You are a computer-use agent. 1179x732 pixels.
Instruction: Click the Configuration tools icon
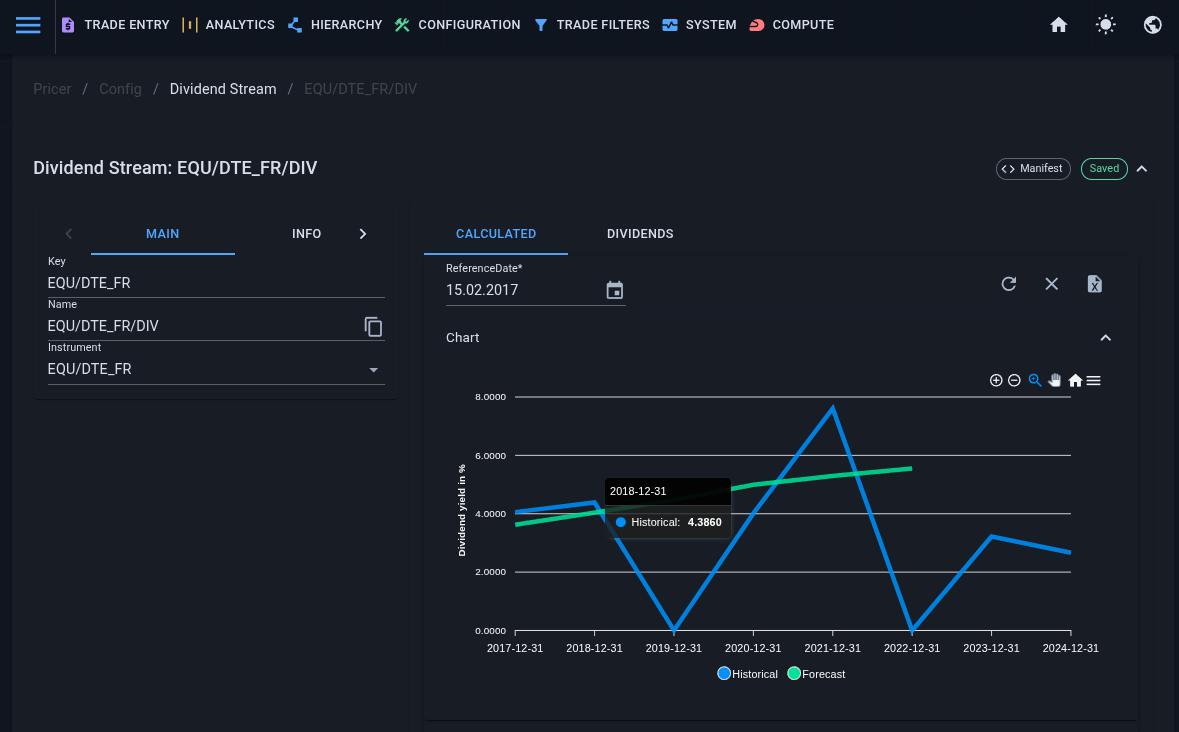pos(402,25)
